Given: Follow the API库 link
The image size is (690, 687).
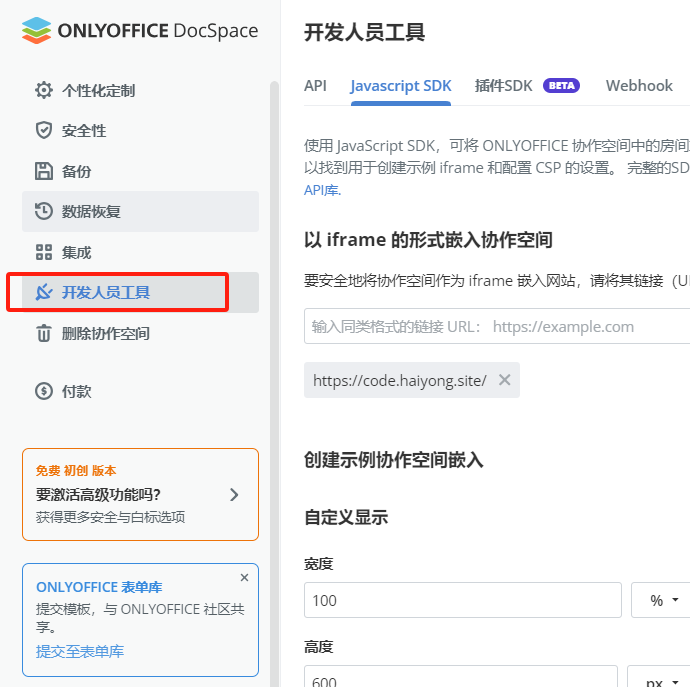Looking at the screenshot, I should coord(322,190).
